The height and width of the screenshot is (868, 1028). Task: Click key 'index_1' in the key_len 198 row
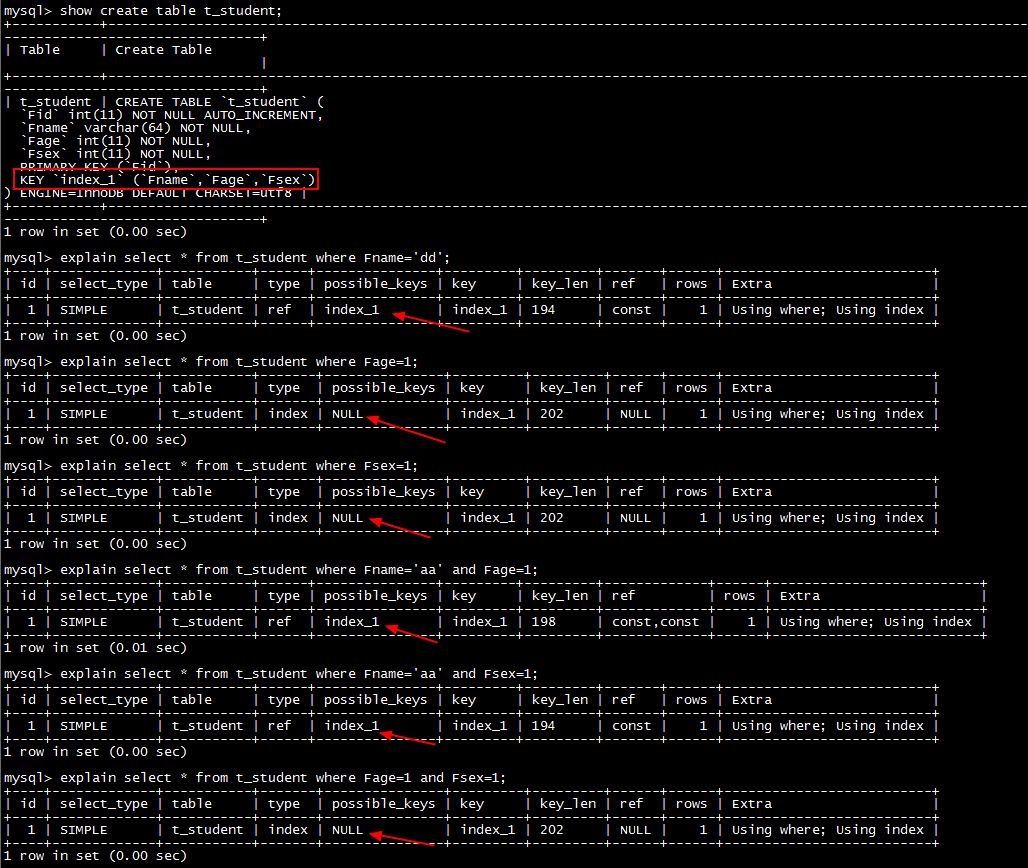tap(480, 621)
